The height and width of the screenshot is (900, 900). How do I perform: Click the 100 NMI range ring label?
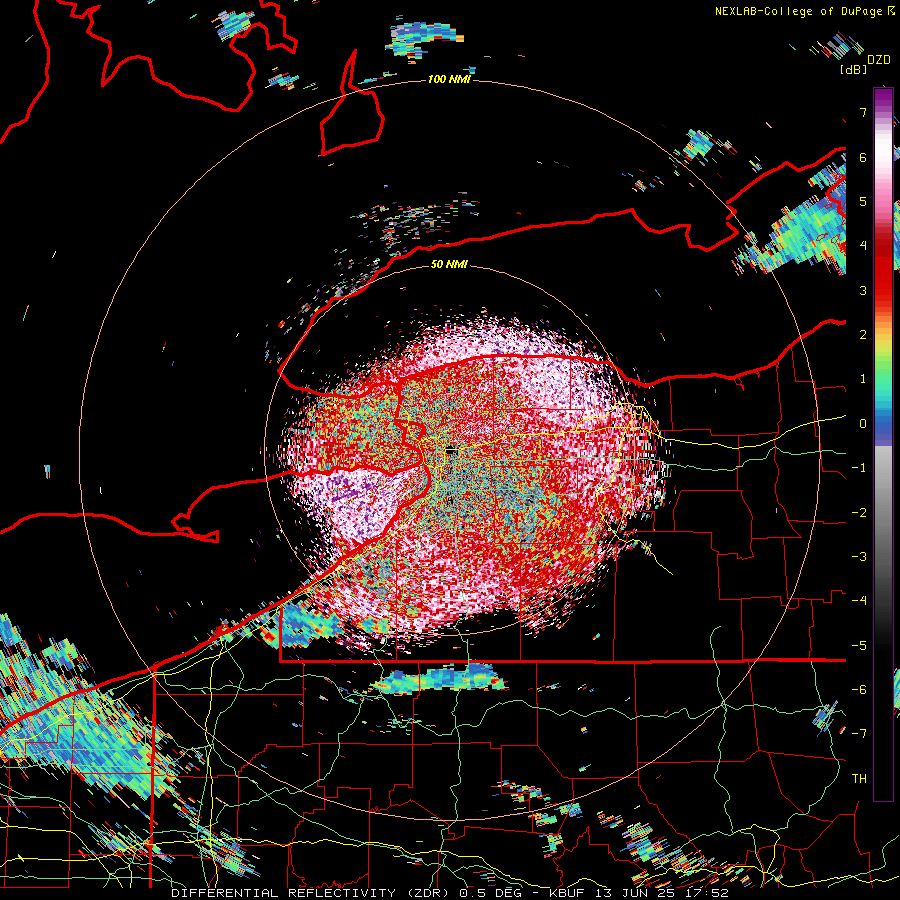[x=449, y=79]
